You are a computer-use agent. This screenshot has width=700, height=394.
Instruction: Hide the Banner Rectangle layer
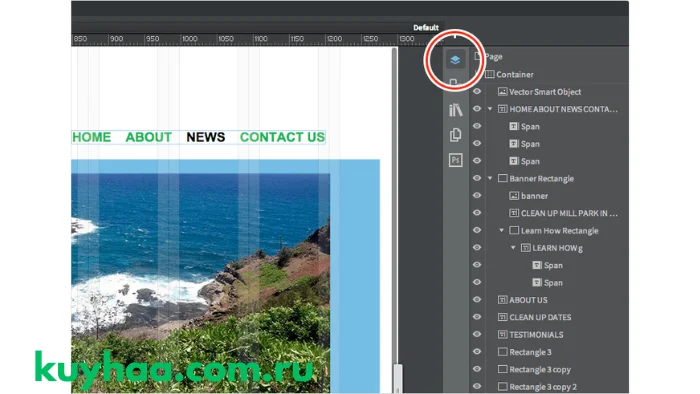coord(477,178)
